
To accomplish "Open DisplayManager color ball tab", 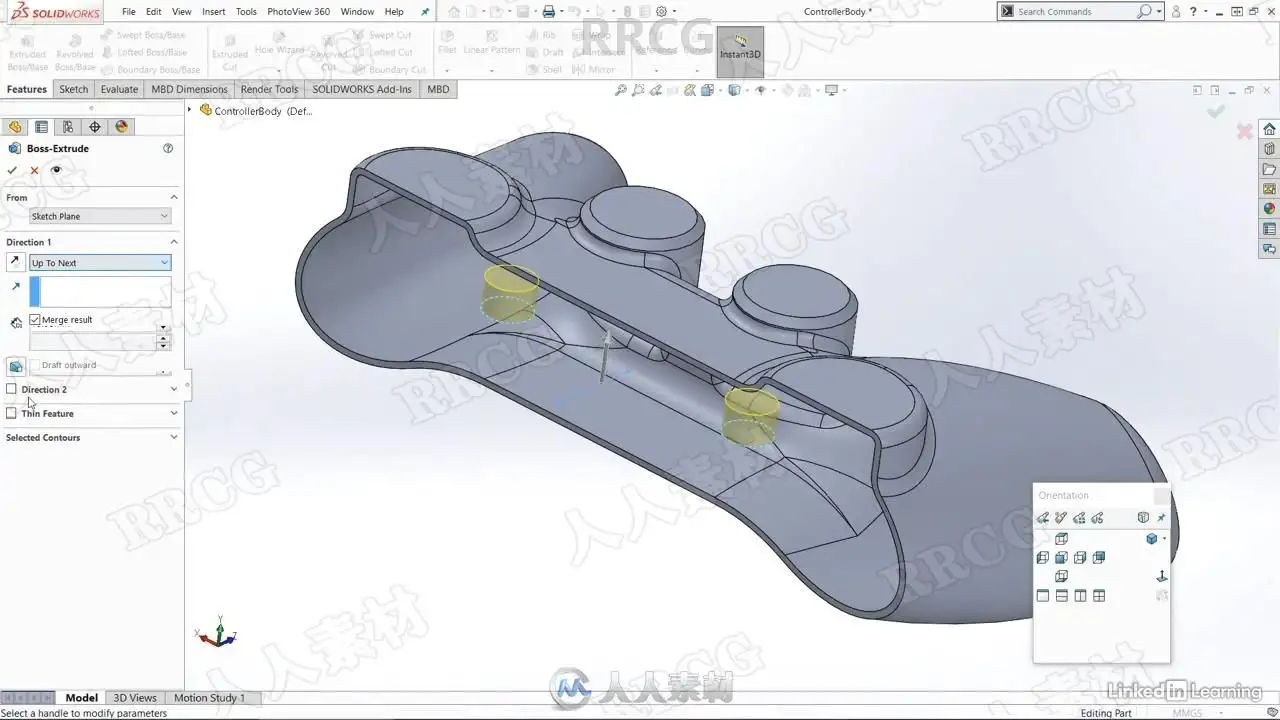I will pyautogui.click(x=122, y=127).
